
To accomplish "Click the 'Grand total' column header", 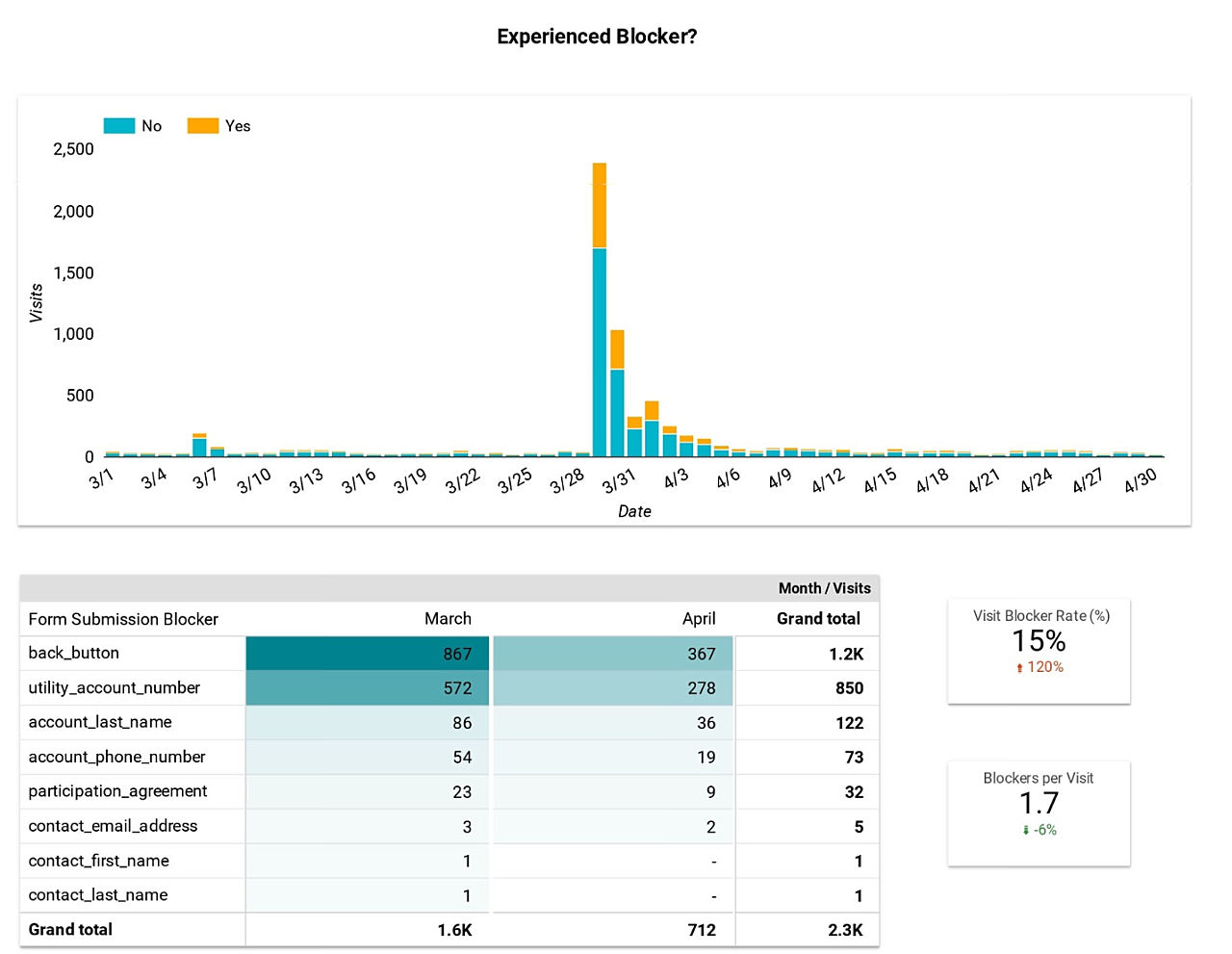I will tap(818, 619).
